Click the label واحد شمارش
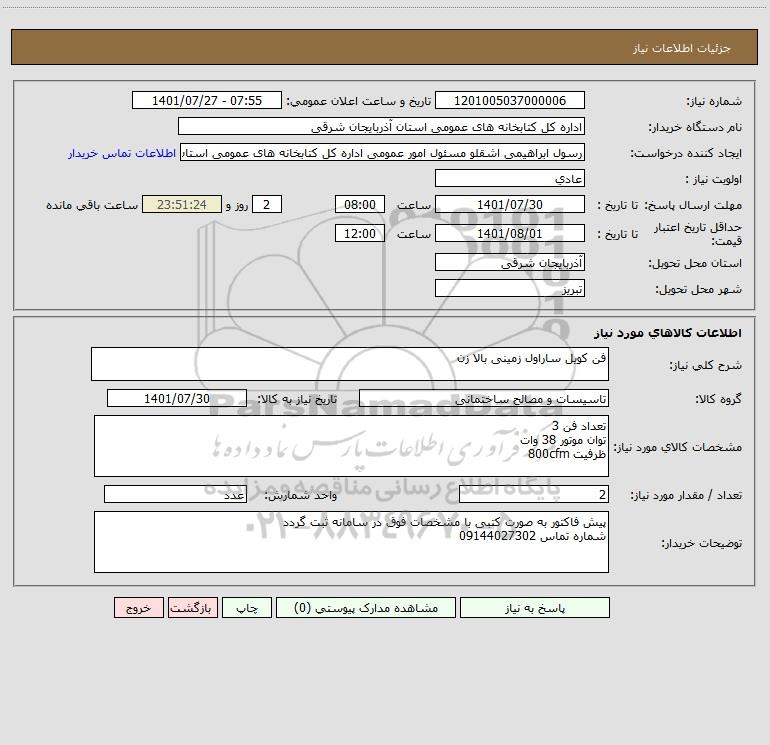This screenshot has height=745, width=770. 301,496
